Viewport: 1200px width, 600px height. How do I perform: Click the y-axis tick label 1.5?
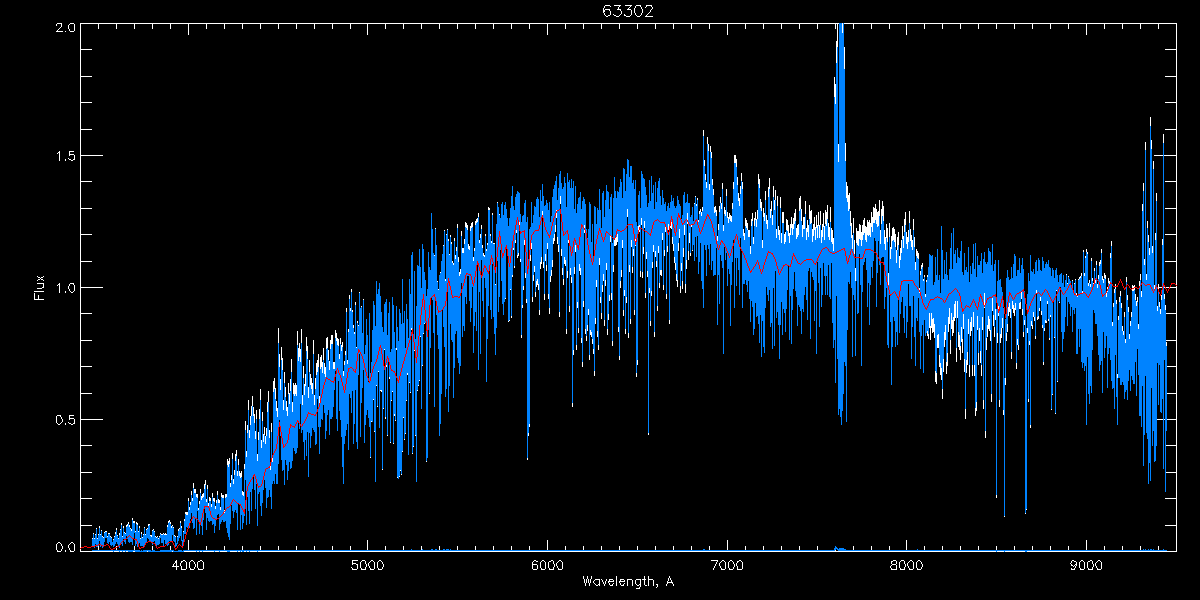point(65,157)
